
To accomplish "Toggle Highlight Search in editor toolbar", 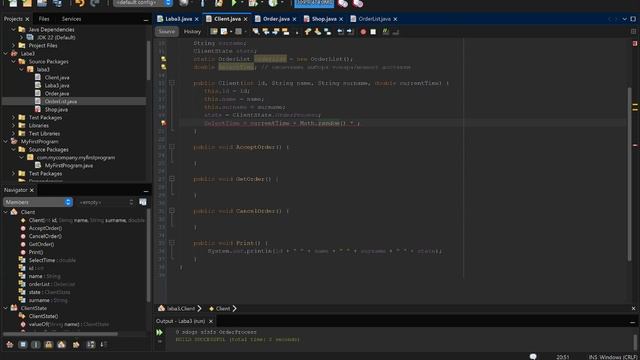I will [285, 31].
